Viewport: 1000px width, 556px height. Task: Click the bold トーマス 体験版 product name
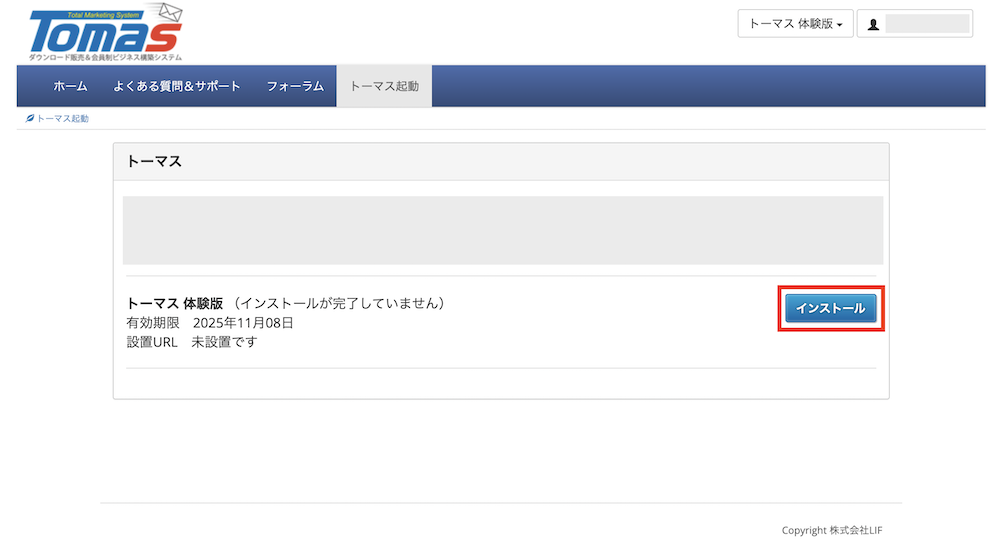coord(175,303)
